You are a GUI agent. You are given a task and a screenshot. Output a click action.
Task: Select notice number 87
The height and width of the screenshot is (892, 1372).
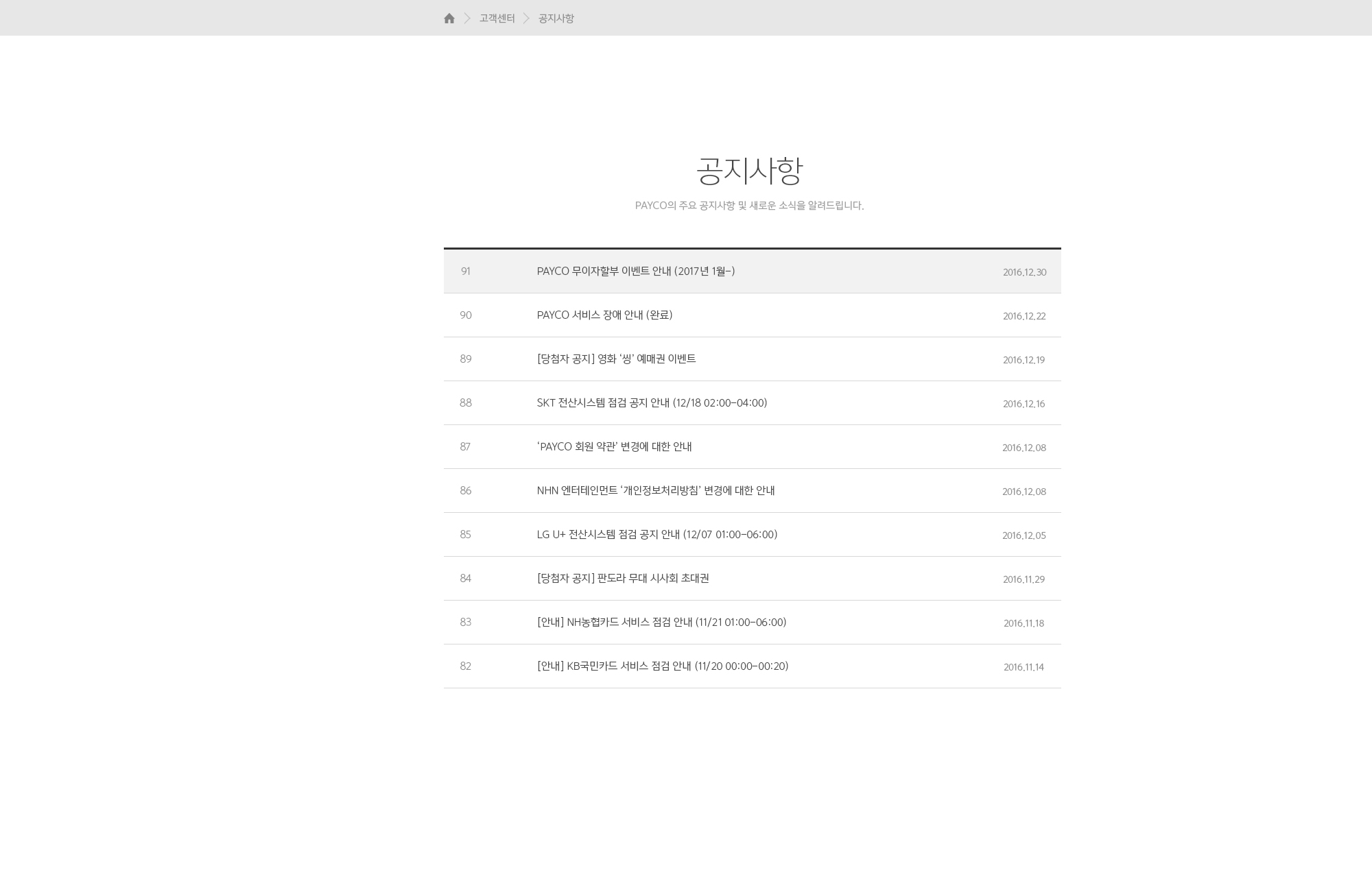coord(465,447)
